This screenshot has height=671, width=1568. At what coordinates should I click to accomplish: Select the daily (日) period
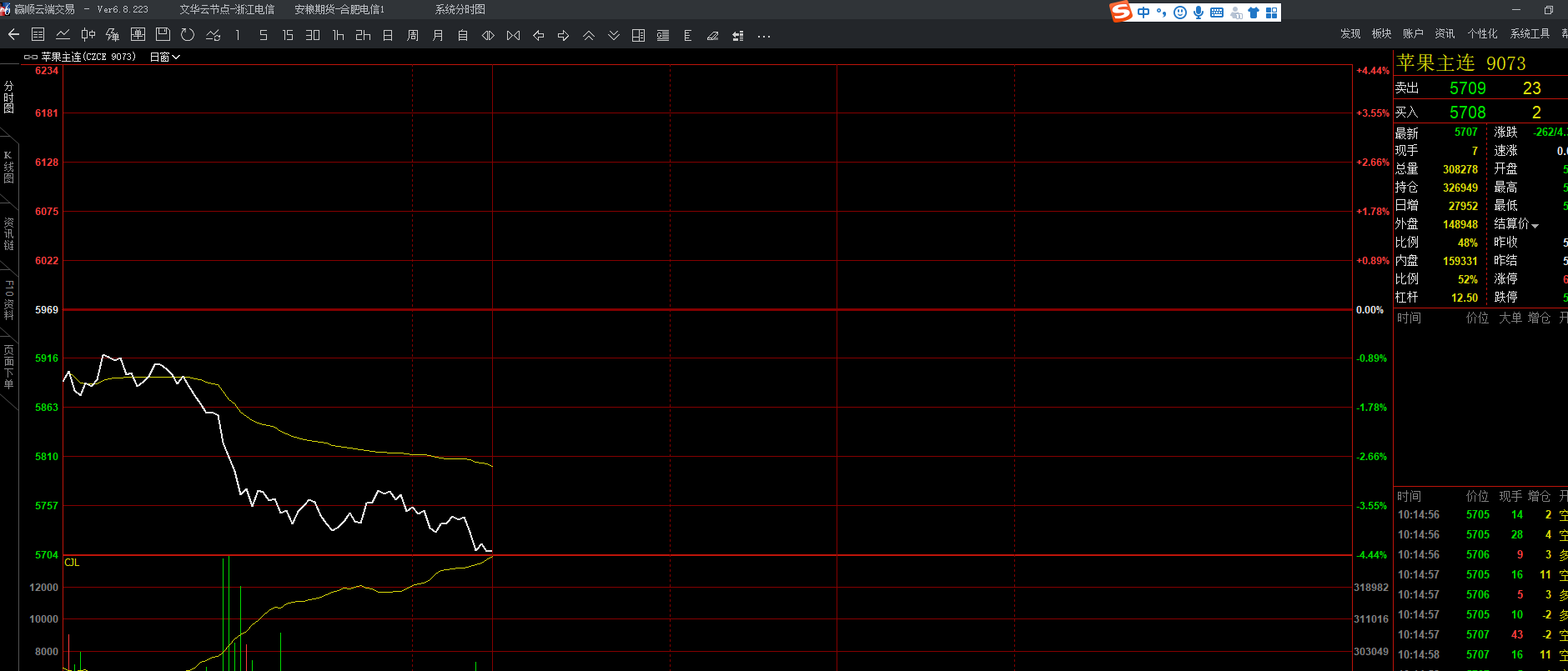(388, 35)
